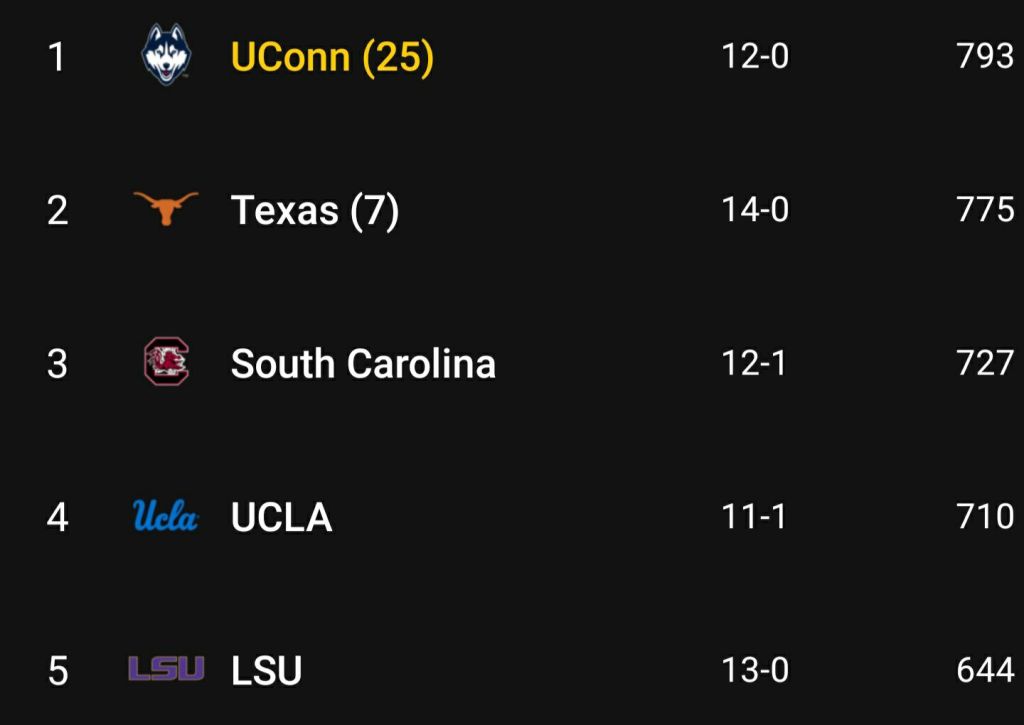Click UCLA's 11-1 record
Viewport: 1024px width, 725px height.
pos(755,517)
